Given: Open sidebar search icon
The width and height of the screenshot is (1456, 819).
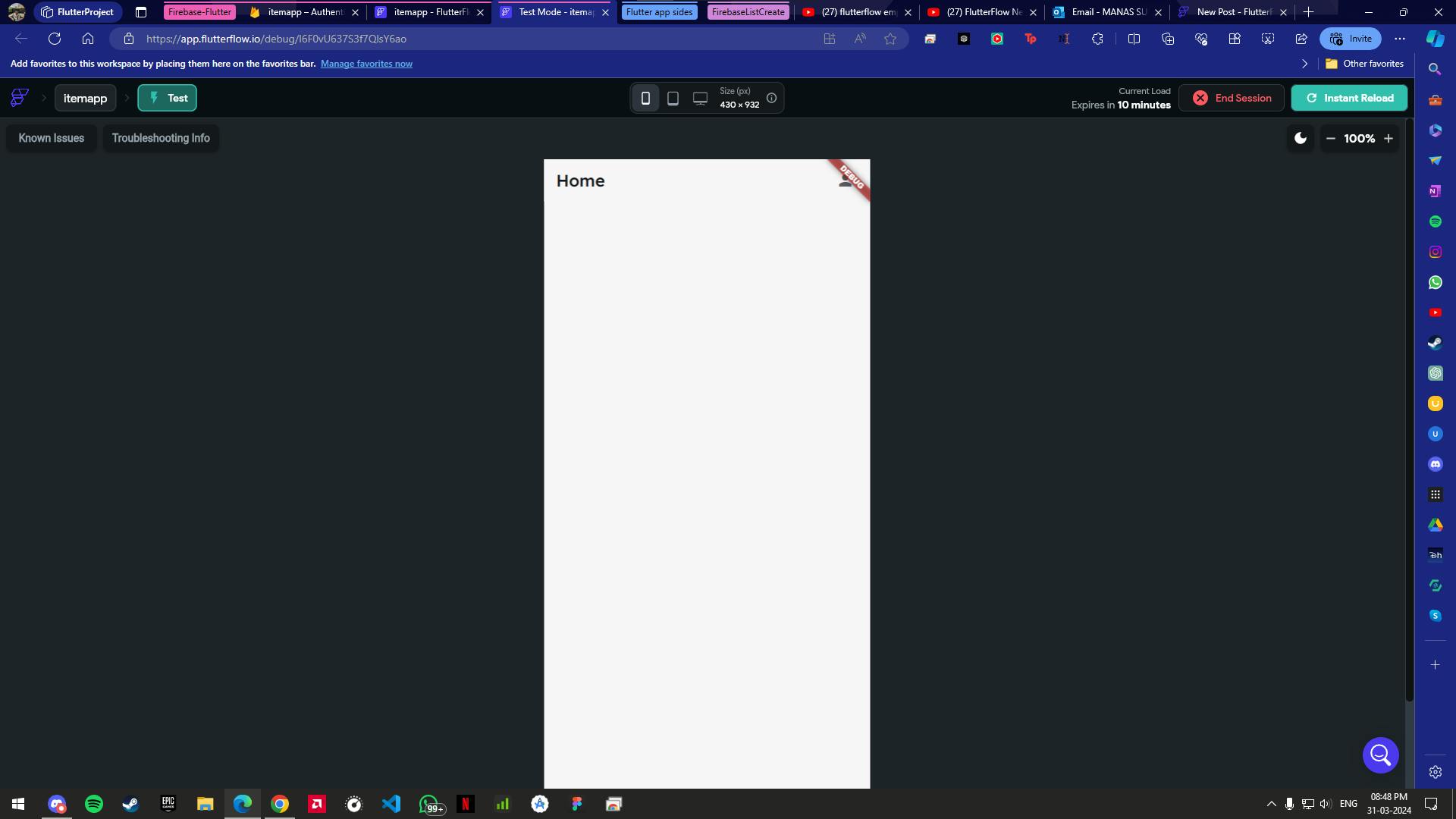Looking at the screenshot, I should point(1435,69).
